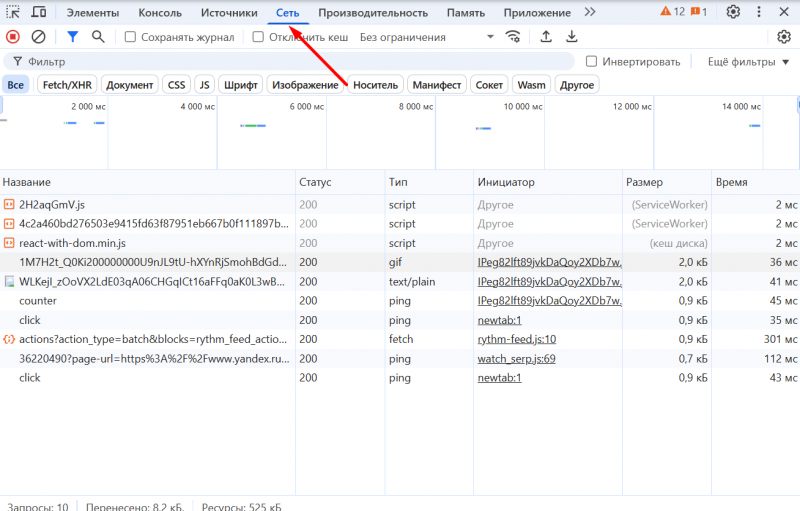
Task: Toggle the device toolbar icon
Action: coord(39,12)
